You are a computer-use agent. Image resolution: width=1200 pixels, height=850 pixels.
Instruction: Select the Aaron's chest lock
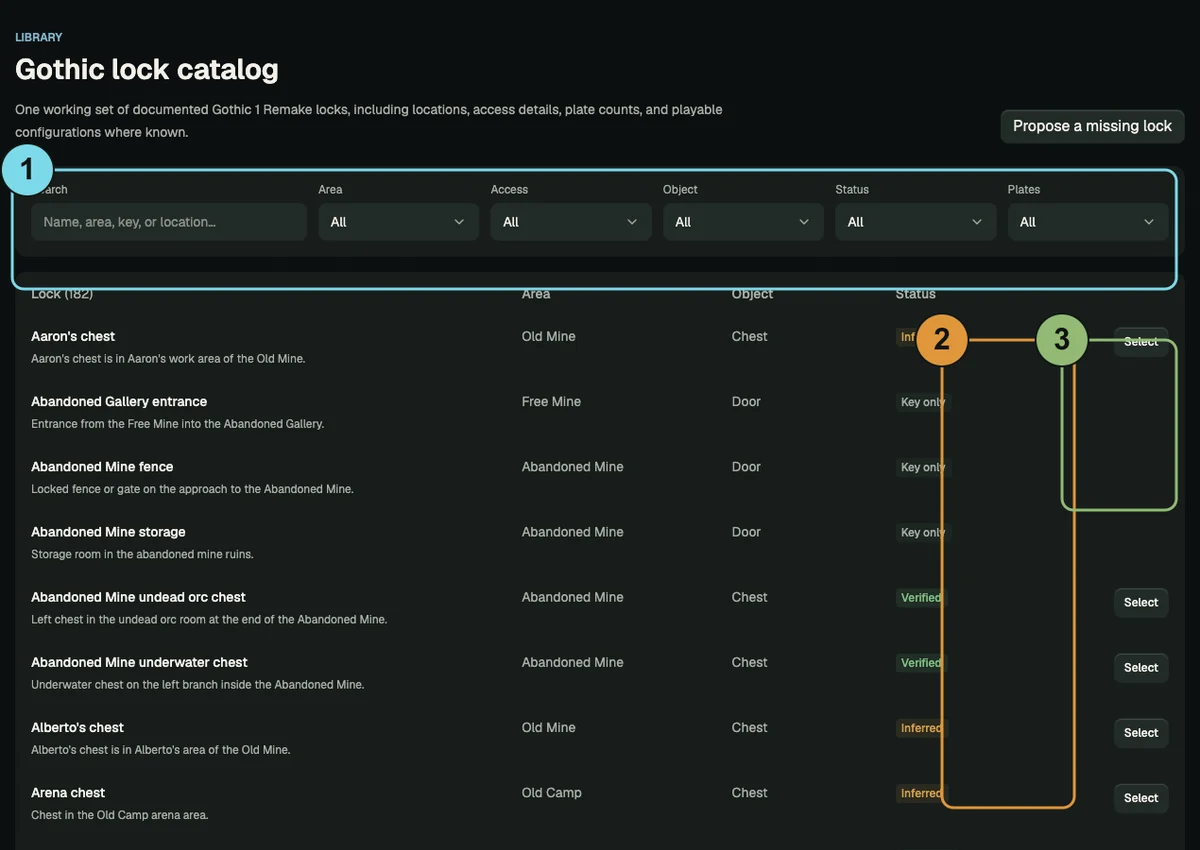[x=1141, y=342]
